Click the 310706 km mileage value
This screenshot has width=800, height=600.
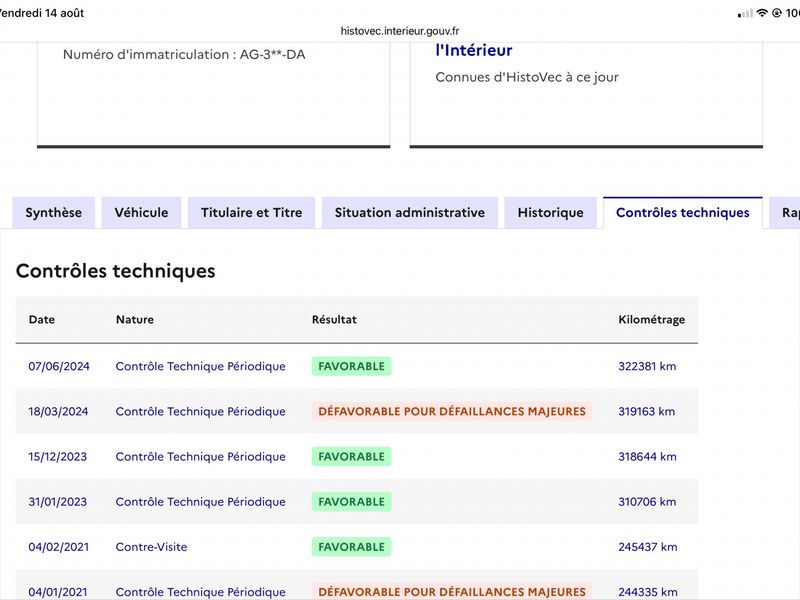pyautogui.click(x=647, y=502)
